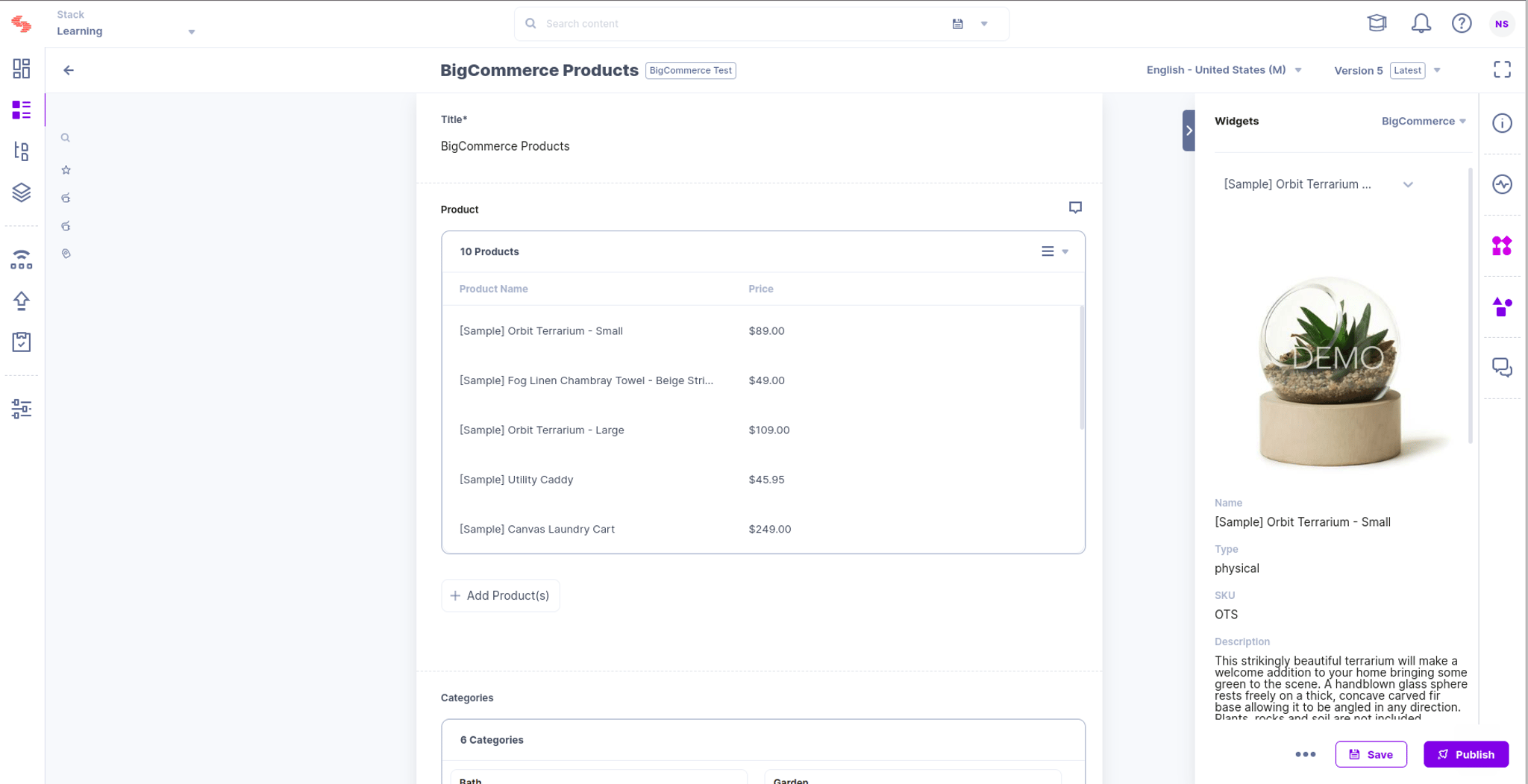Open the Tasks clipboard icon
Image resolution: width=1528 pixels, height=784 pixels.
tap(22, 342)
